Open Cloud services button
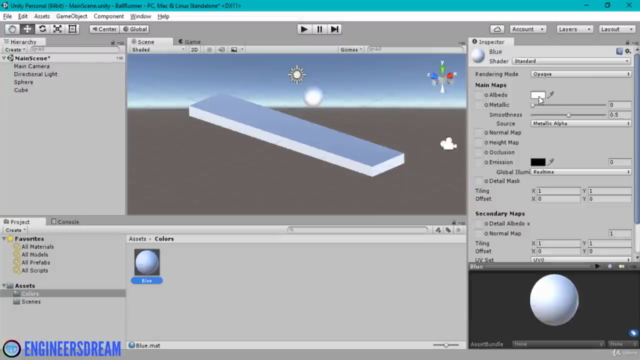This screenshot has height=360, width=640. click(497, 29)
